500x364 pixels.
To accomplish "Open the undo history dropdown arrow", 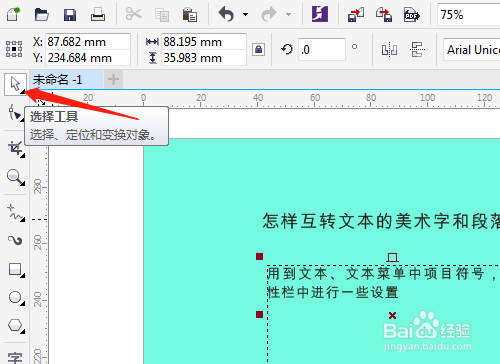I will (246, 14).
